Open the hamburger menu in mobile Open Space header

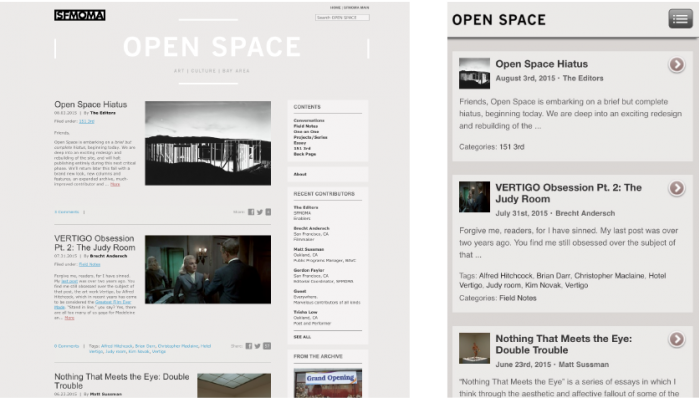click(680, 19)
